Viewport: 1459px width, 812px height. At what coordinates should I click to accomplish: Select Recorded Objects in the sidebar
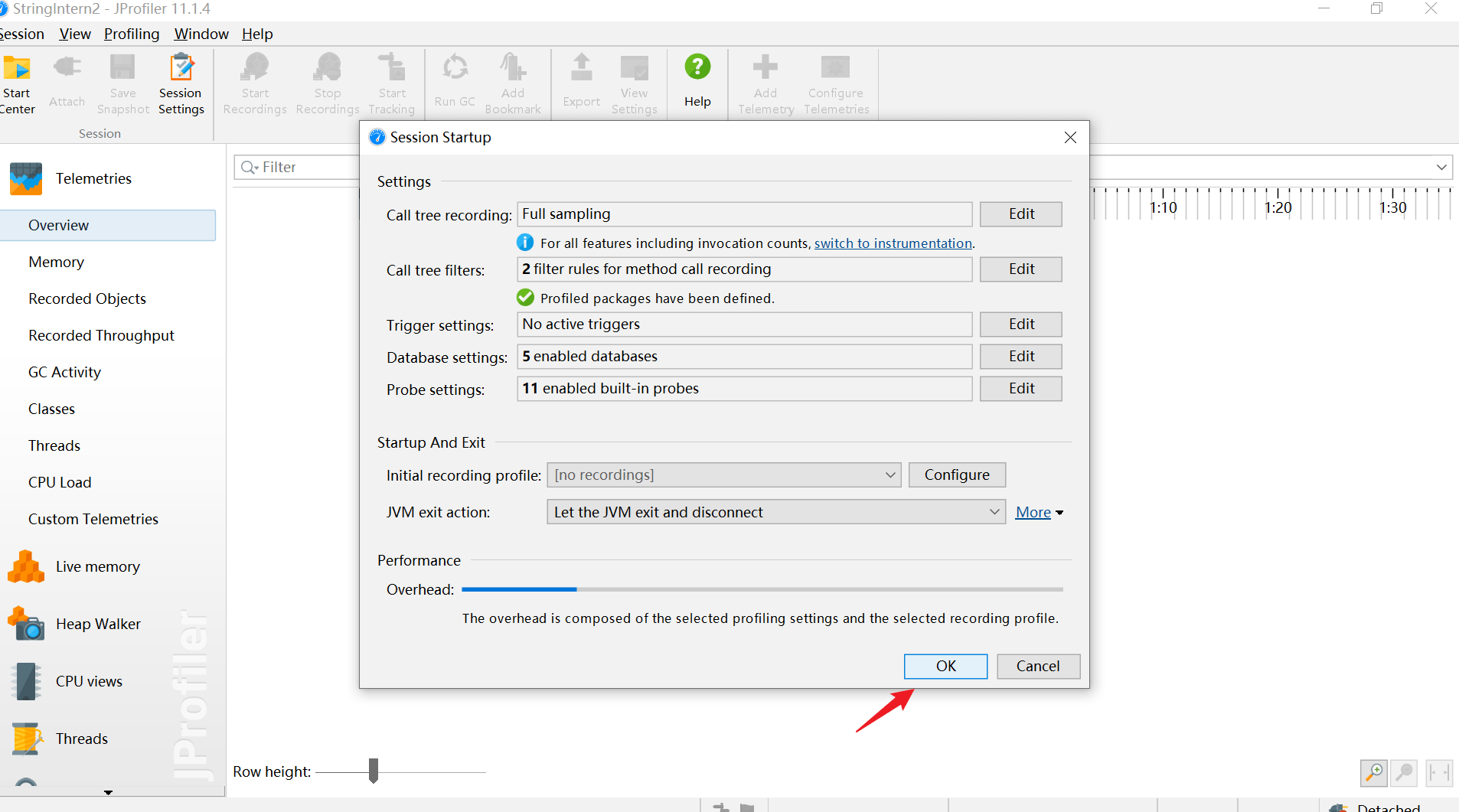point(87,298)
